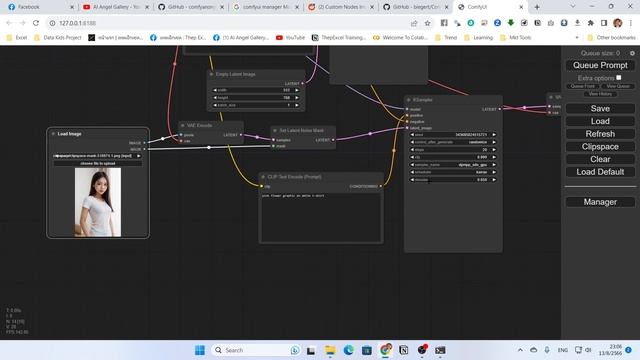Screen dimensions: 640x360
Task: Collapse the Set Latent Noise Mask node
Action: tap(275, 131)
